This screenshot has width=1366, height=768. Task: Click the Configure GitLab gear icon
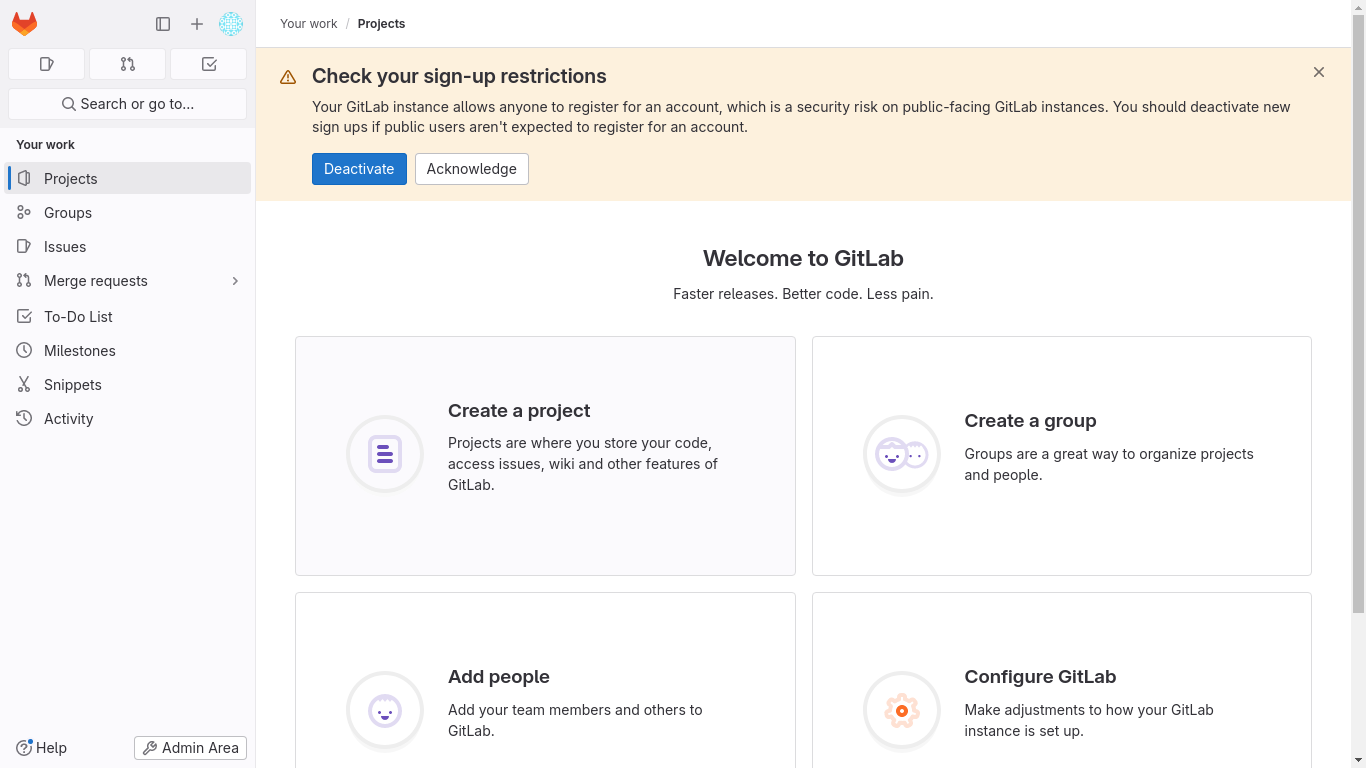[901, 711]
